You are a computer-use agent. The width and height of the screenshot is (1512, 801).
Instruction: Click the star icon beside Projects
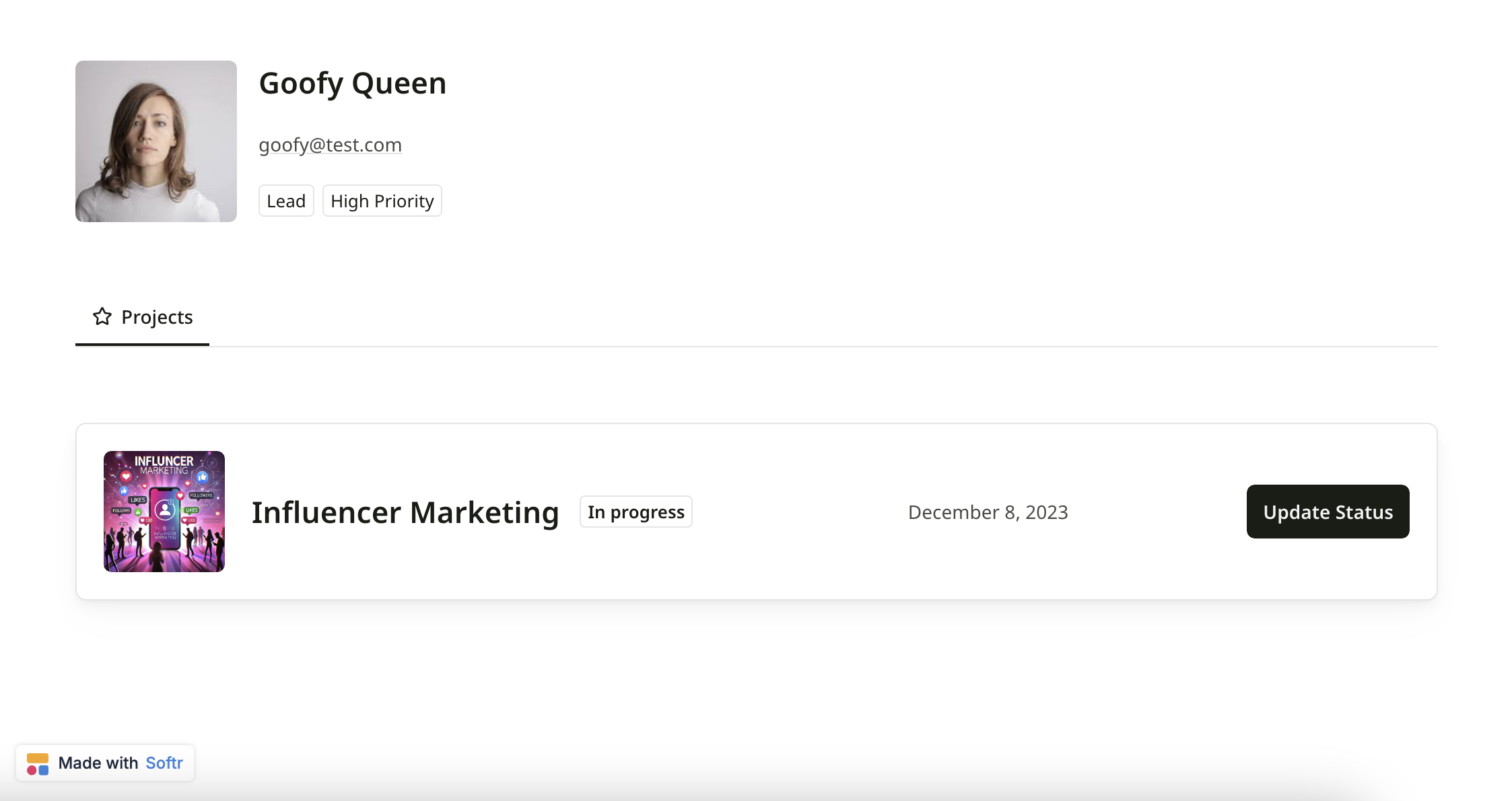point(102,316)
